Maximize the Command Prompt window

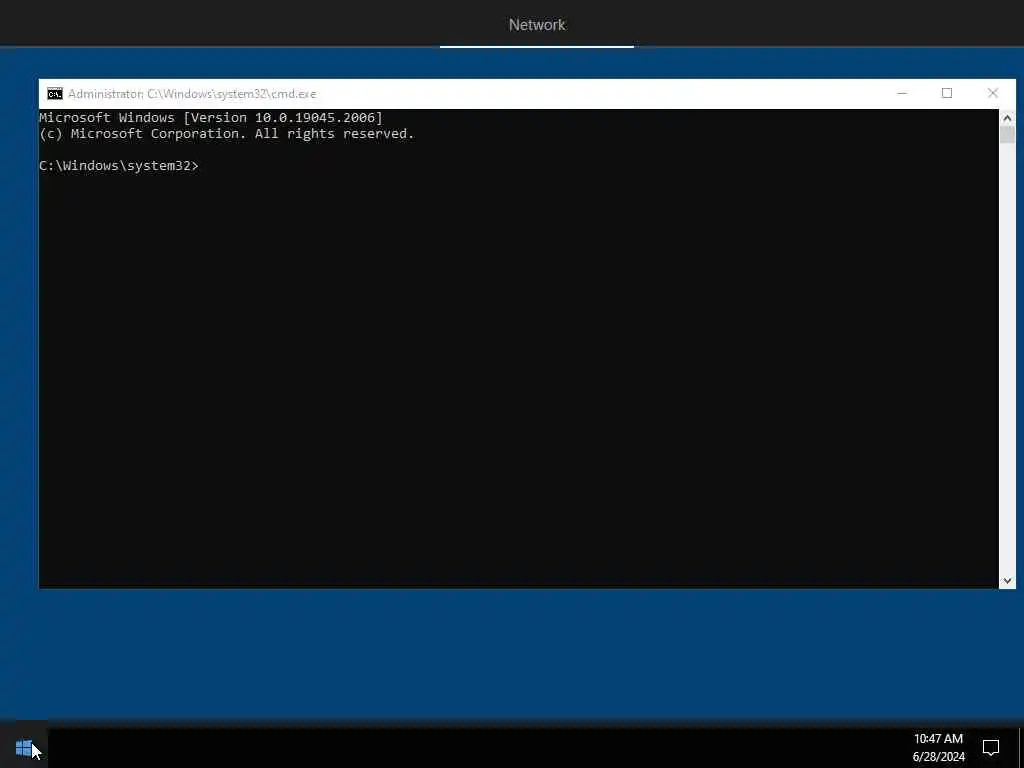click(x=947, y=93)
